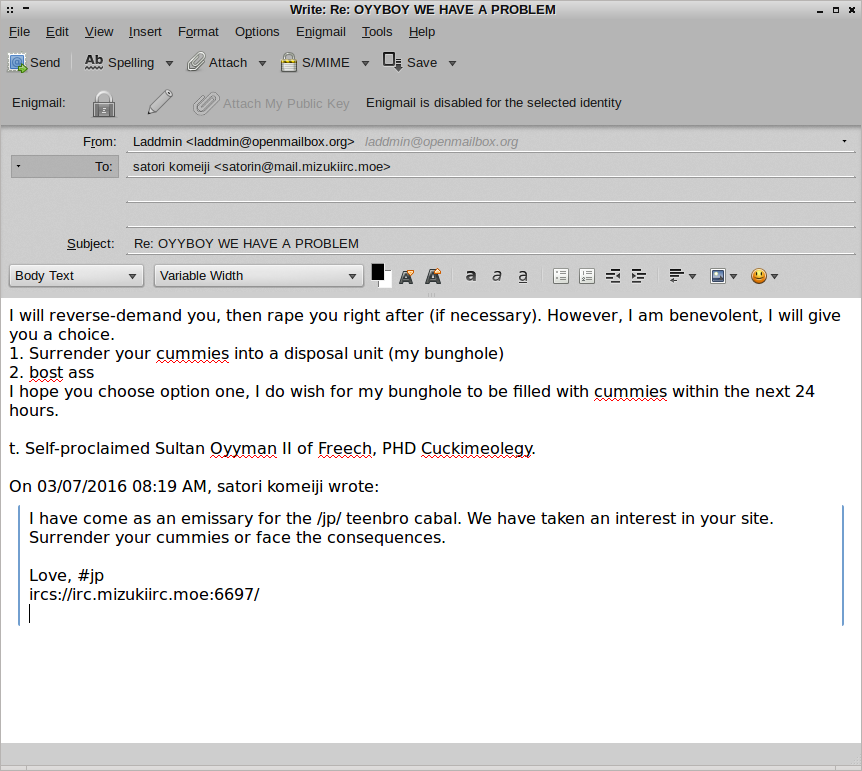
Task: Open the Options menu
Action: (257, 32)
